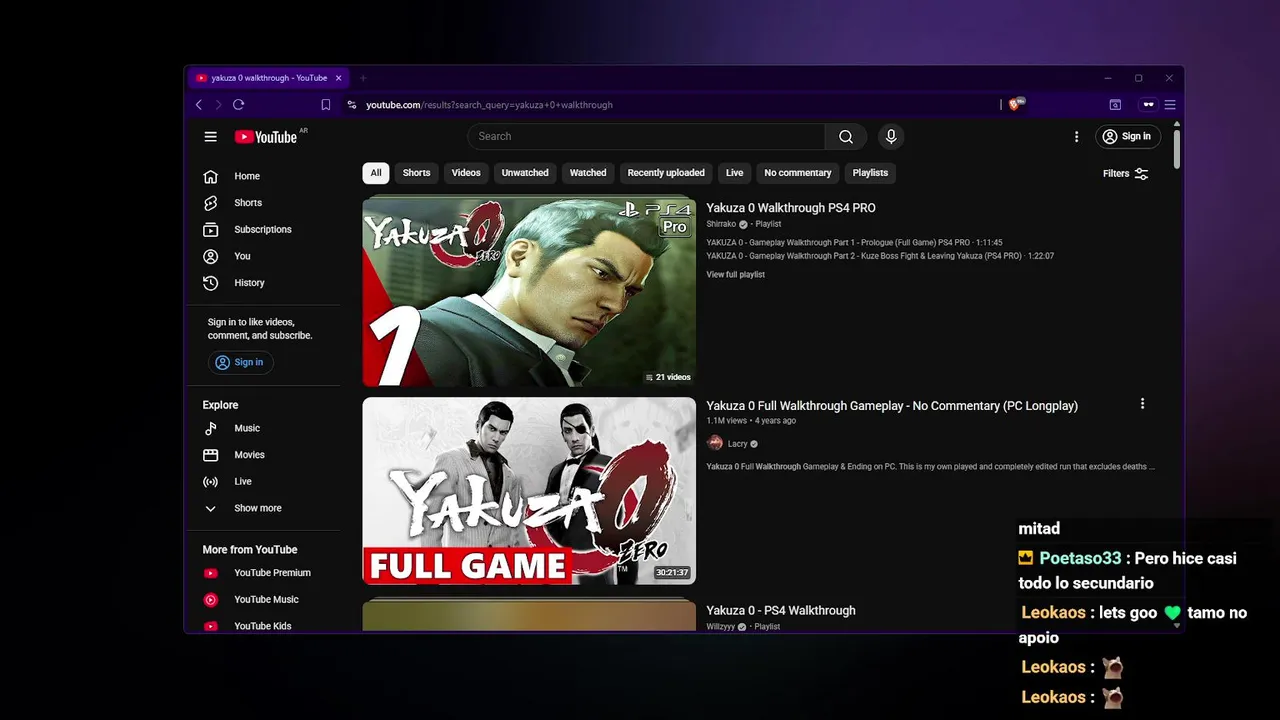The height and width of the screenshot is (720, 1280).
Task: Click the sidebar Sign in button
Action: coord(240,363)
